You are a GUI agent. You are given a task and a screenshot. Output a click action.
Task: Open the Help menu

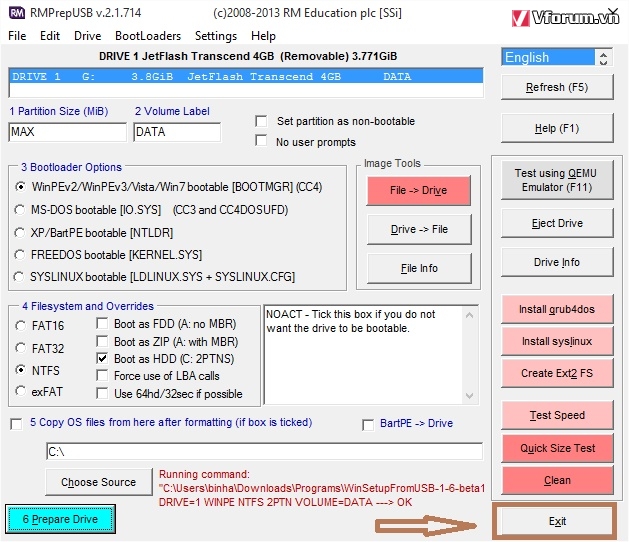pyautogui.click(x=263, y=36)
